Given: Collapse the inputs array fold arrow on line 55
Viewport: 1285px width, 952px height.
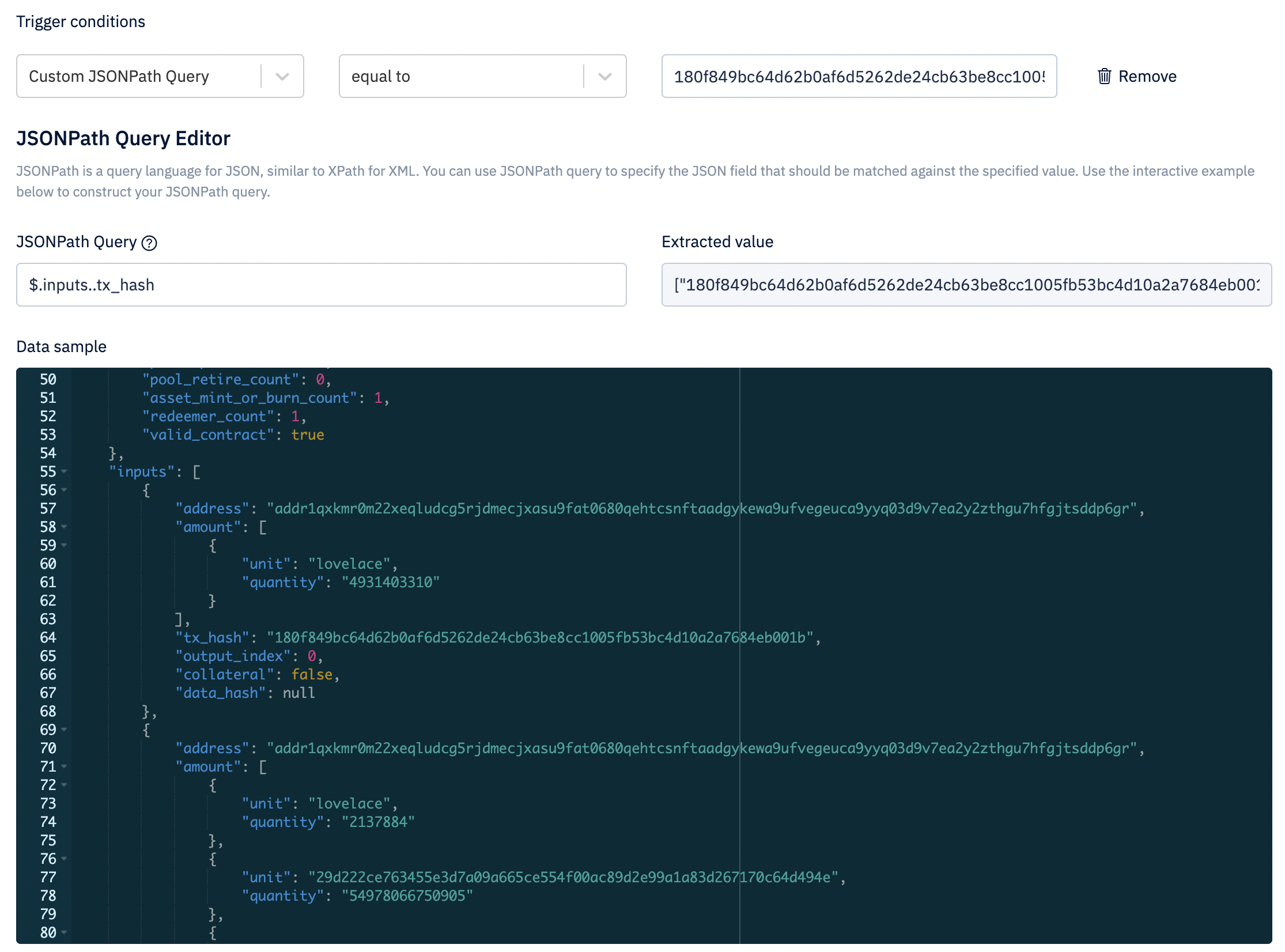Looking at the screenshot, I should 64,471.
